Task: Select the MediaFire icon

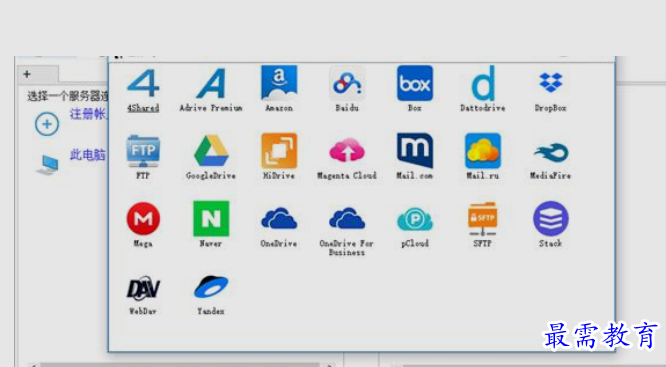Action: click(551, 153)
